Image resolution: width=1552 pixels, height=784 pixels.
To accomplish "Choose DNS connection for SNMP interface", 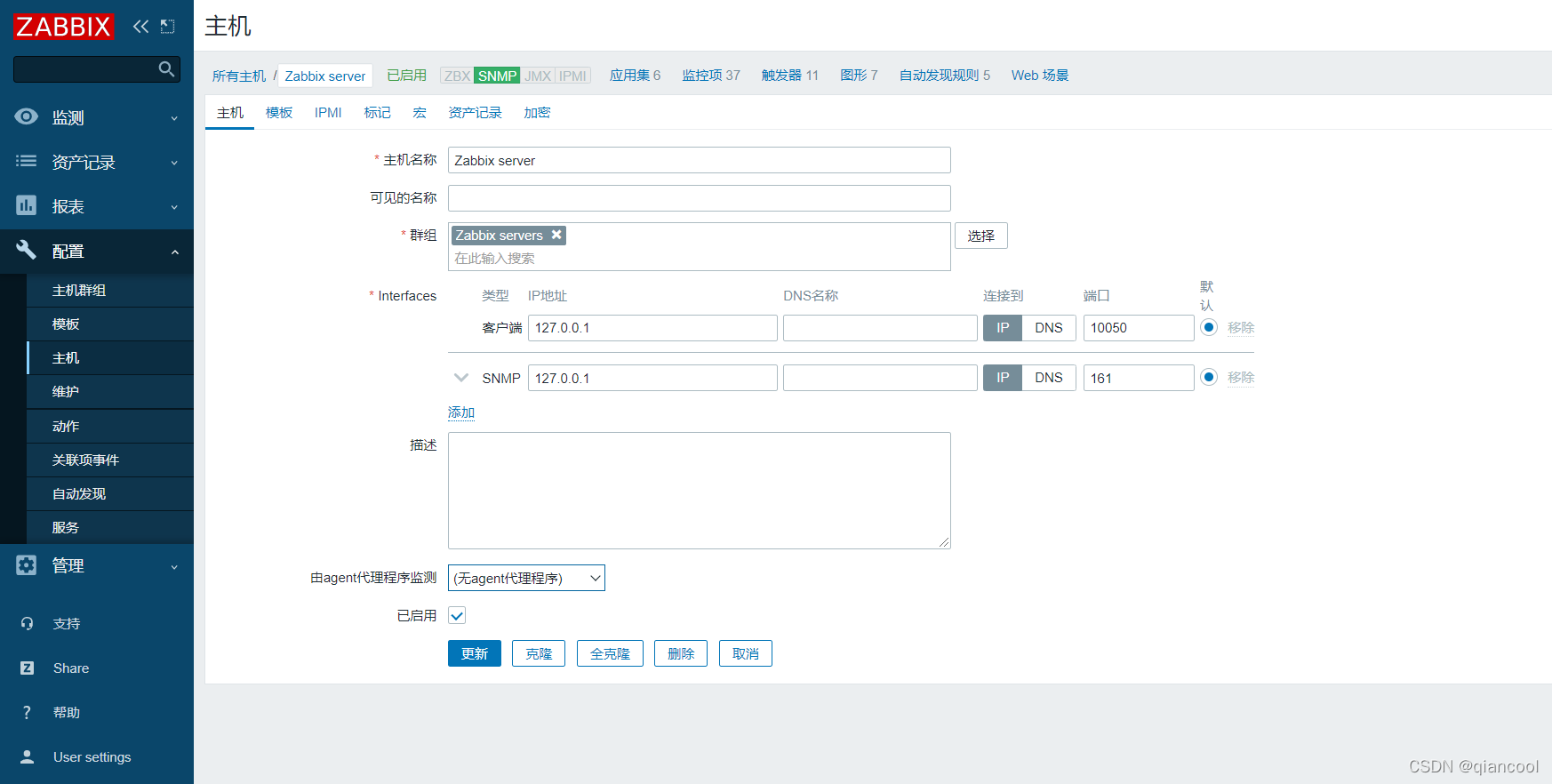I will (x=1049, y=378).
